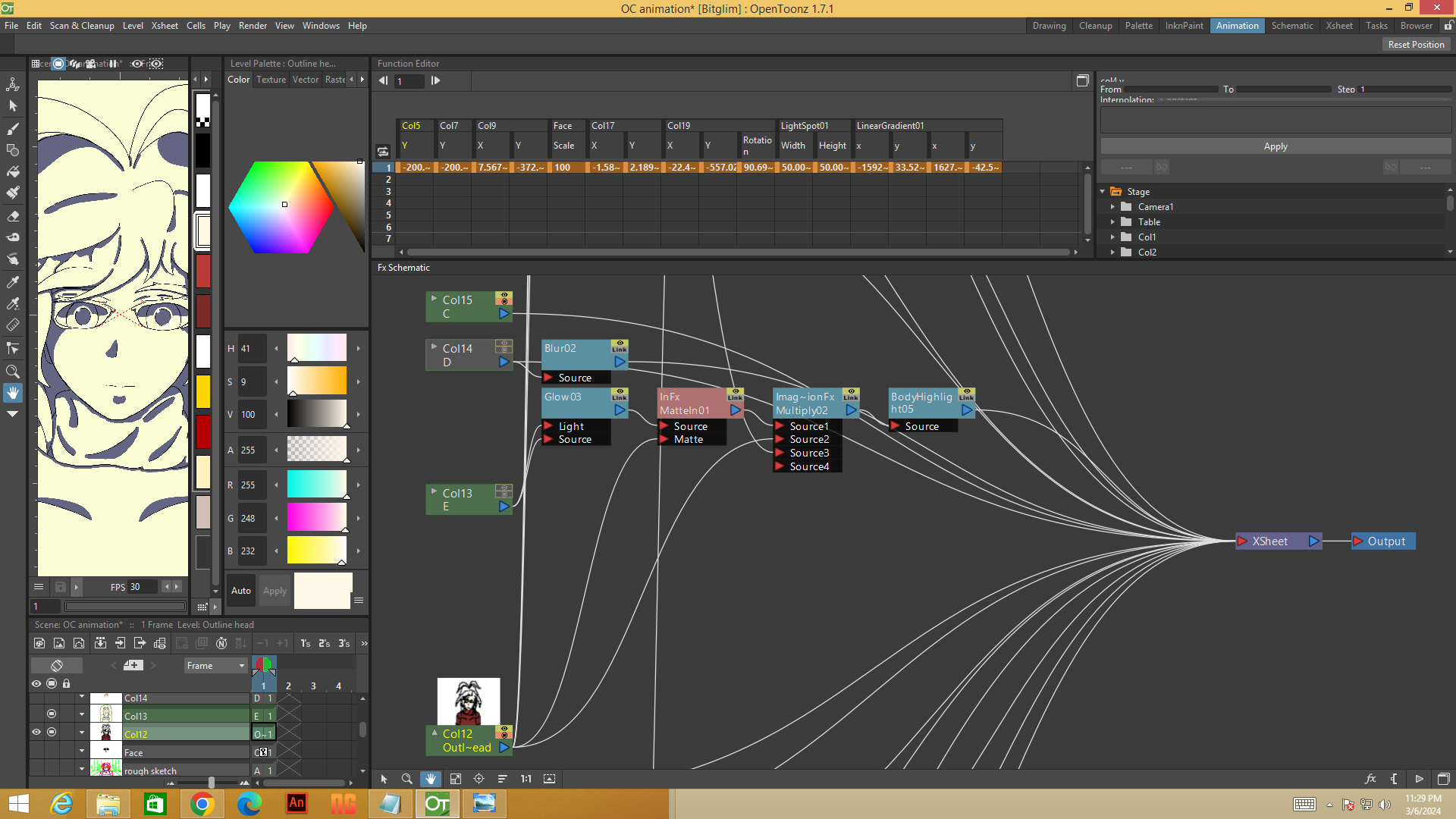Viewport: 1456px width, 819px height.
Task: Select the Selection arrow tool
Action: 13,106
